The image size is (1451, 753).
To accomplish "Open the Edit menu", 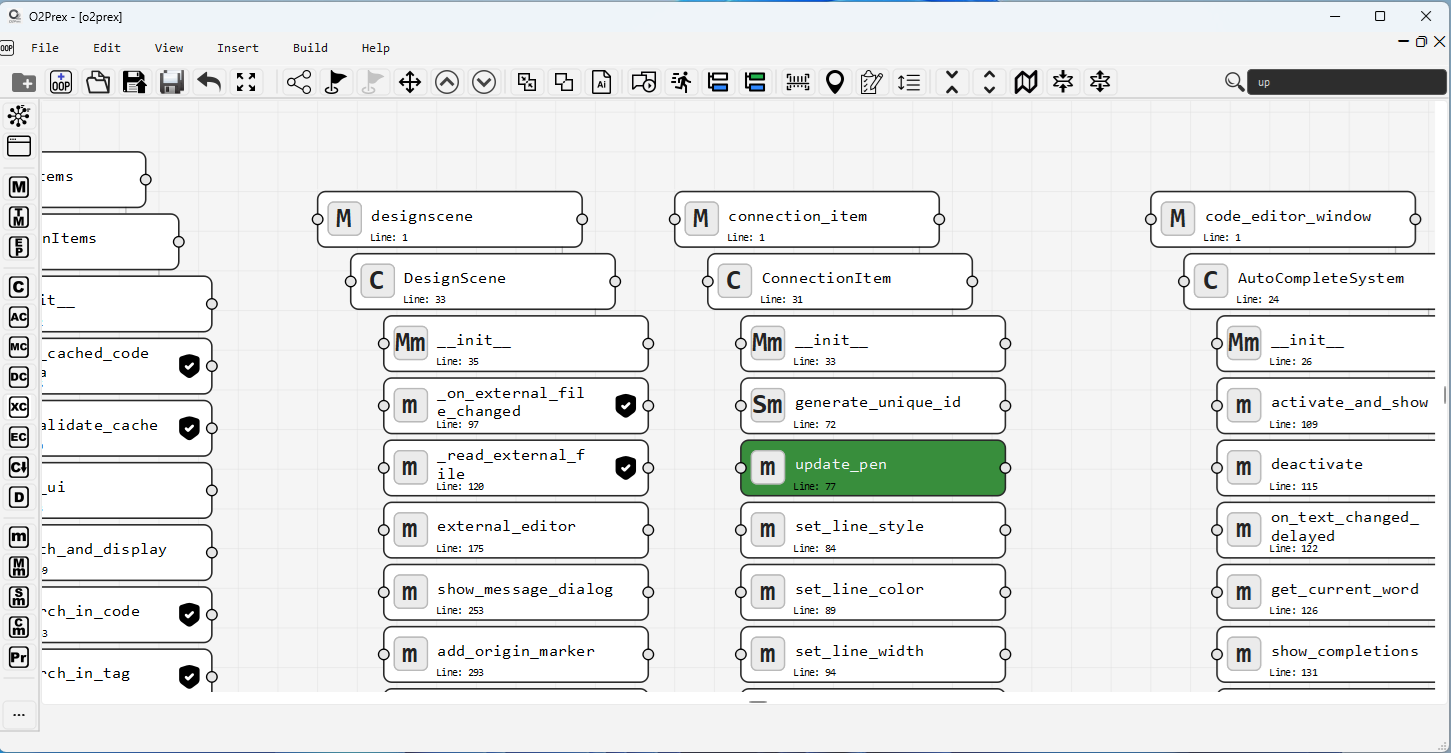I will pyautogui.click(x=107, y=48).
